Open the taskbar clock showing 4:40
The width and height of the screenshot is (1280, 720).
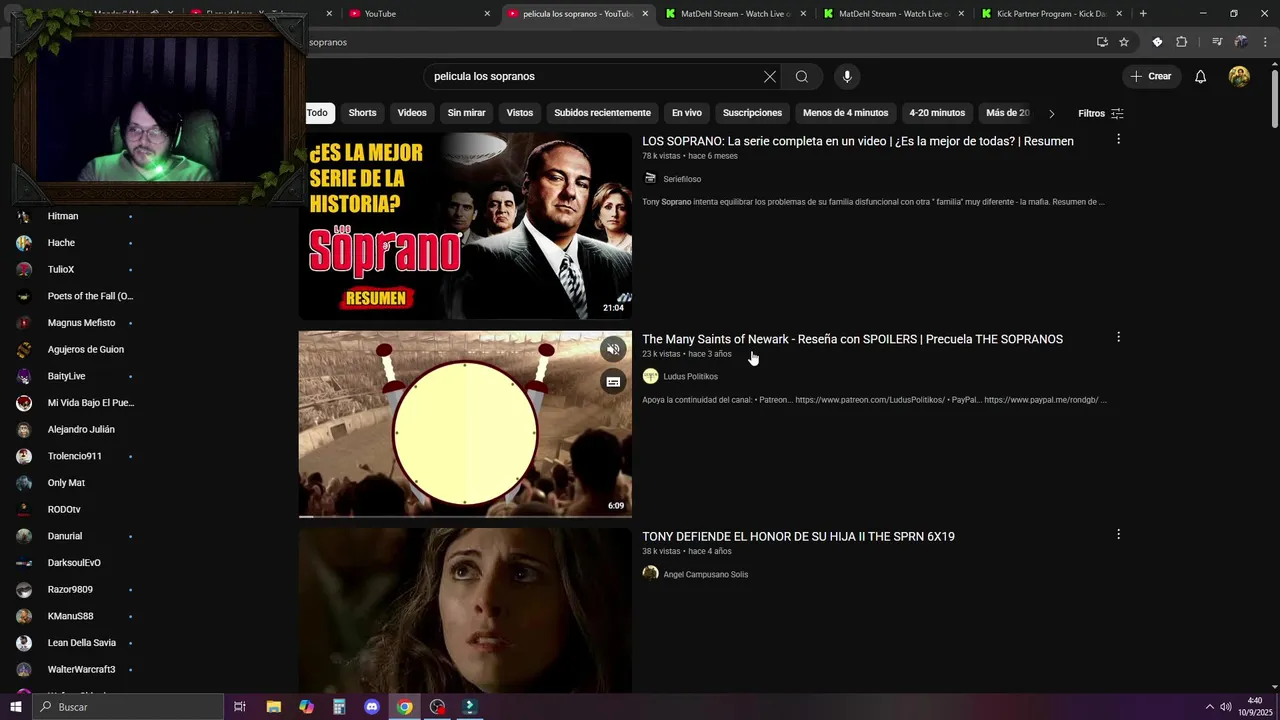tap(1255, 707)
